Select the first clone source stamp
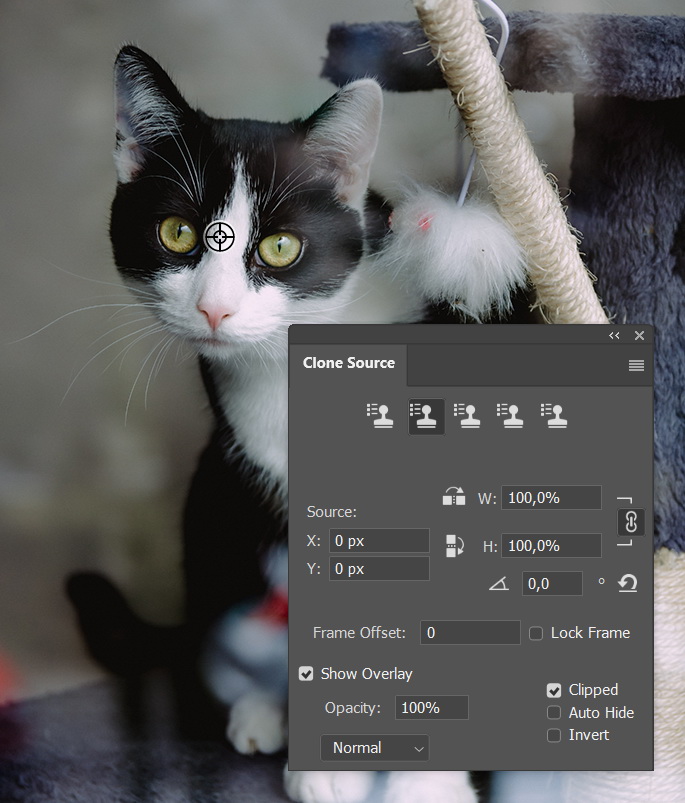The height and width of the screenshot is (803, 685). 380,416
